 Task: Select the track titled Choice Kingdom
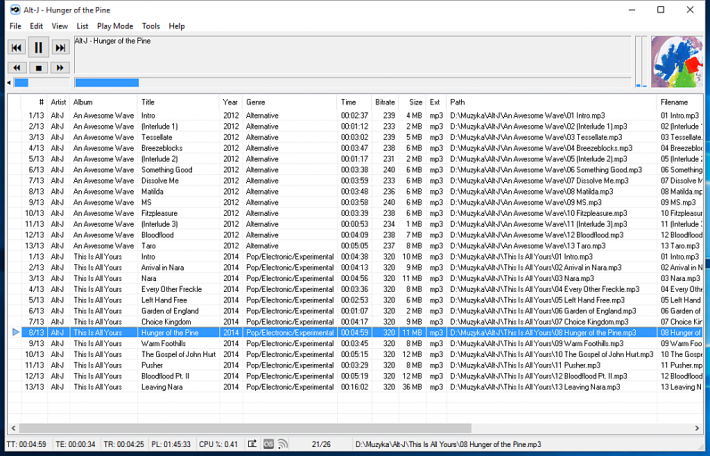(x=166, y=322)
